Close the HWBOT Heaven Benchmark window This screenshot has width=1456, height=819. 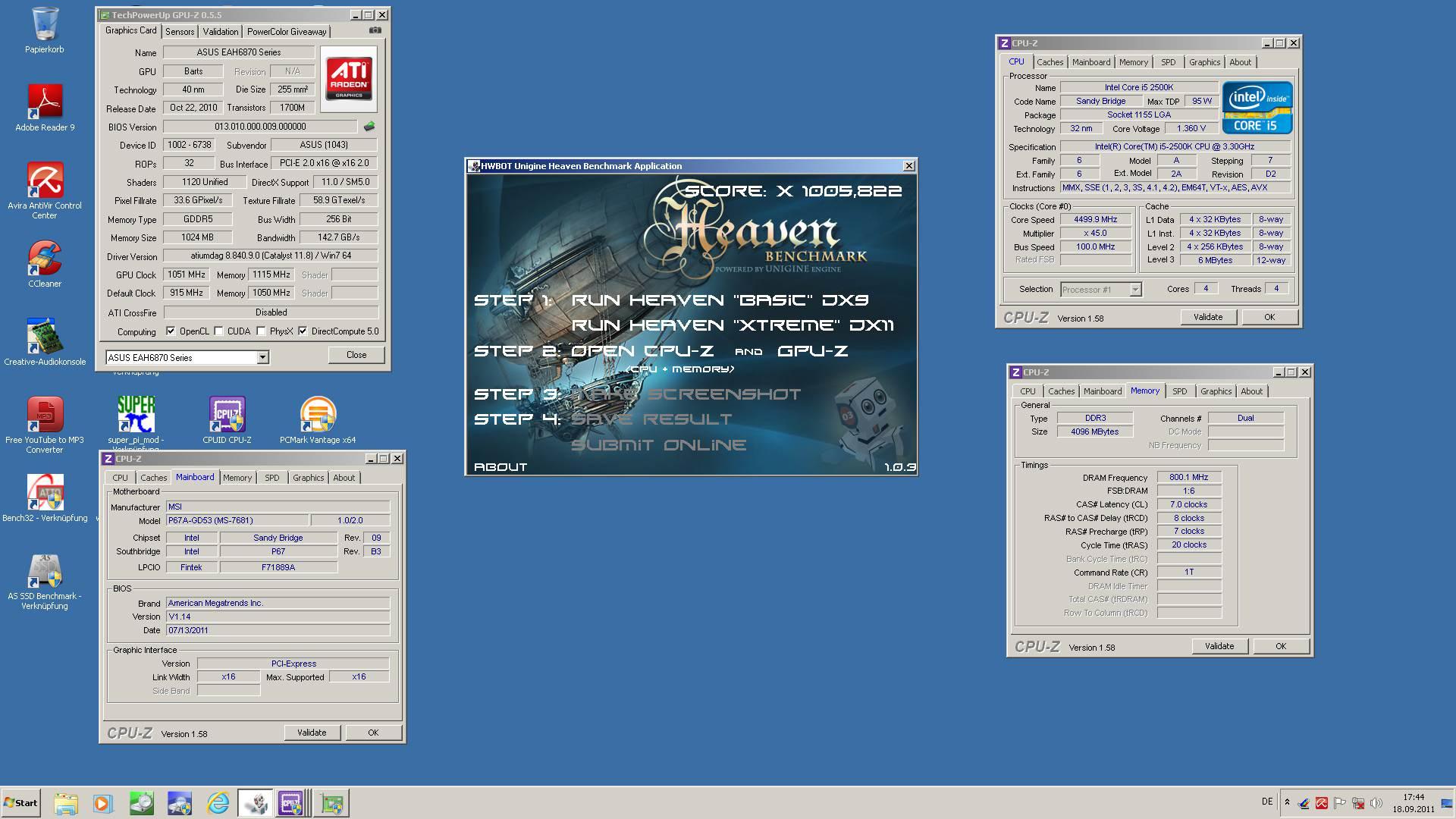click(x=908, y=165)
